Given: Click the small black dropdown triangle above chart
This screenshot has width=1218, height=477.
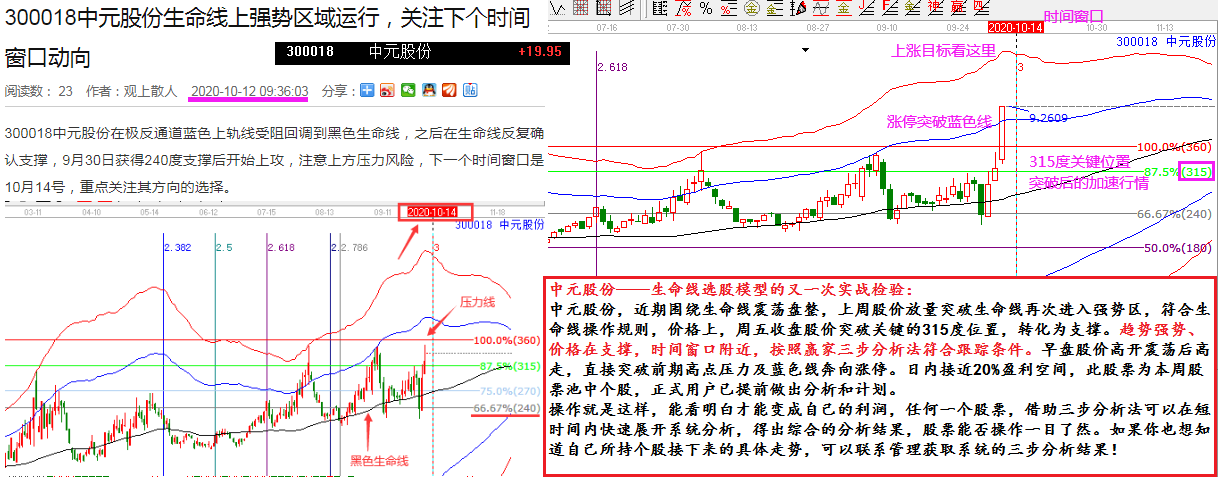Looking at the screenshot, I should tap(803, 48).
